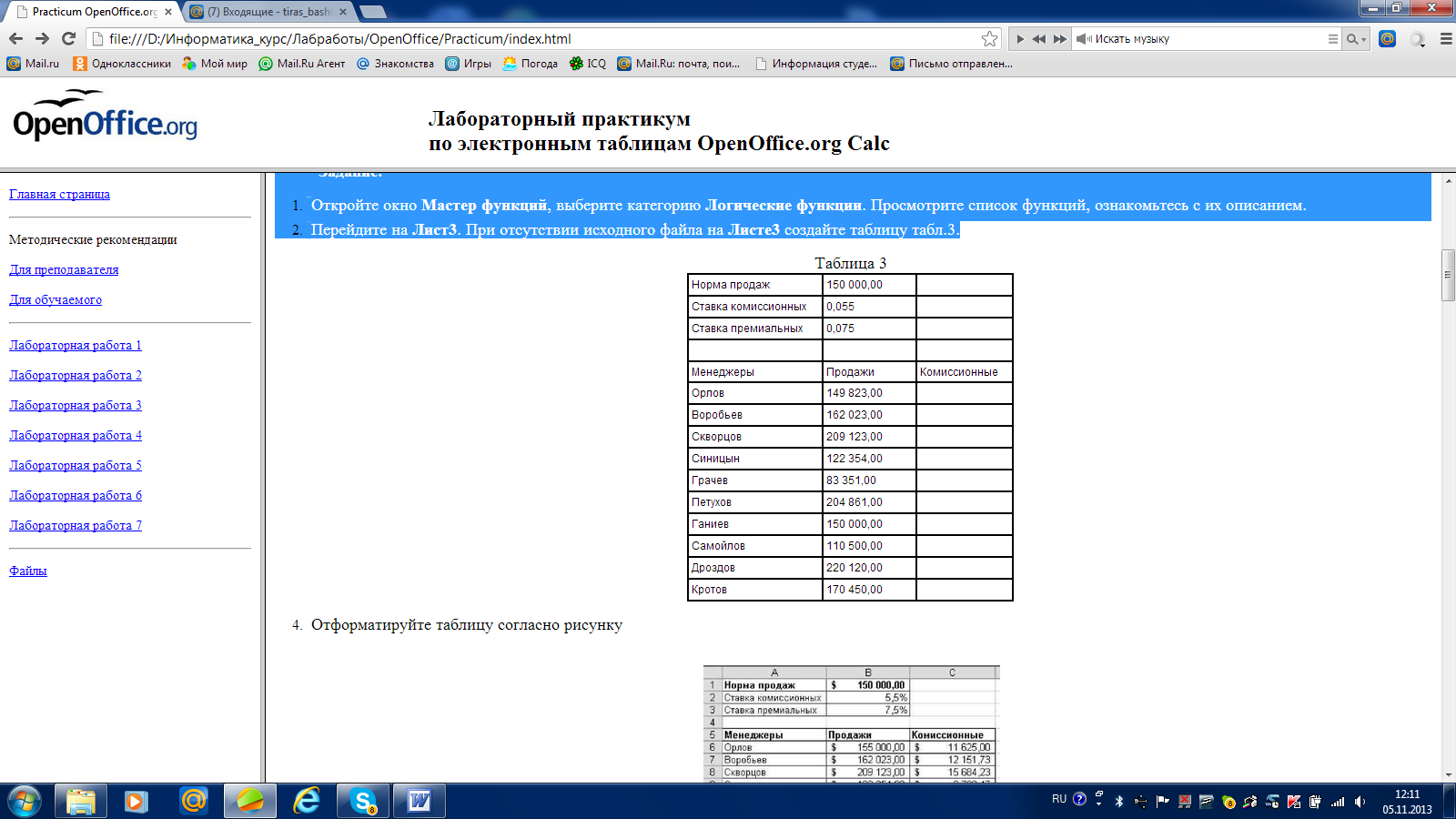Go forward with the browser forward arrow
The height and width of the screenshot is (819, 1456).
click(42, 38)
